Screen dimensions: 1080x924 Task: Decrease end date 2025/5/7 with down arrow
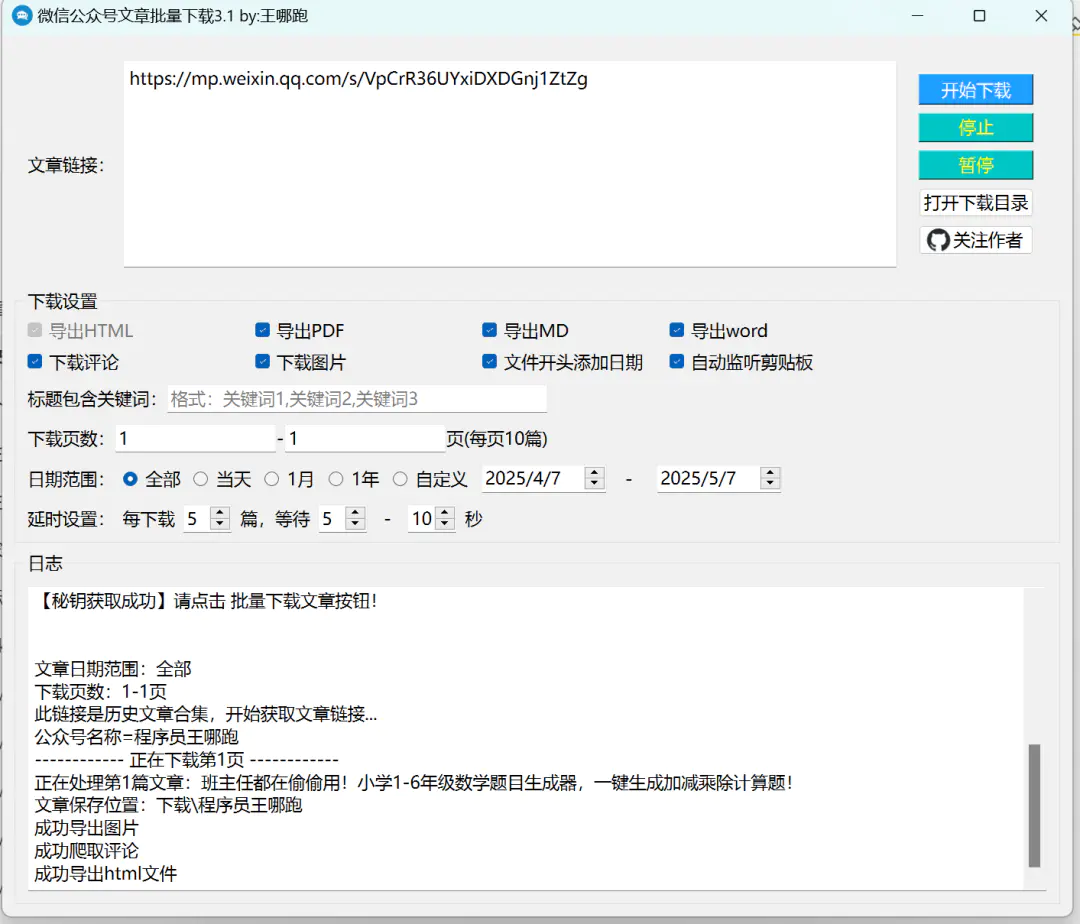(771, 484)
